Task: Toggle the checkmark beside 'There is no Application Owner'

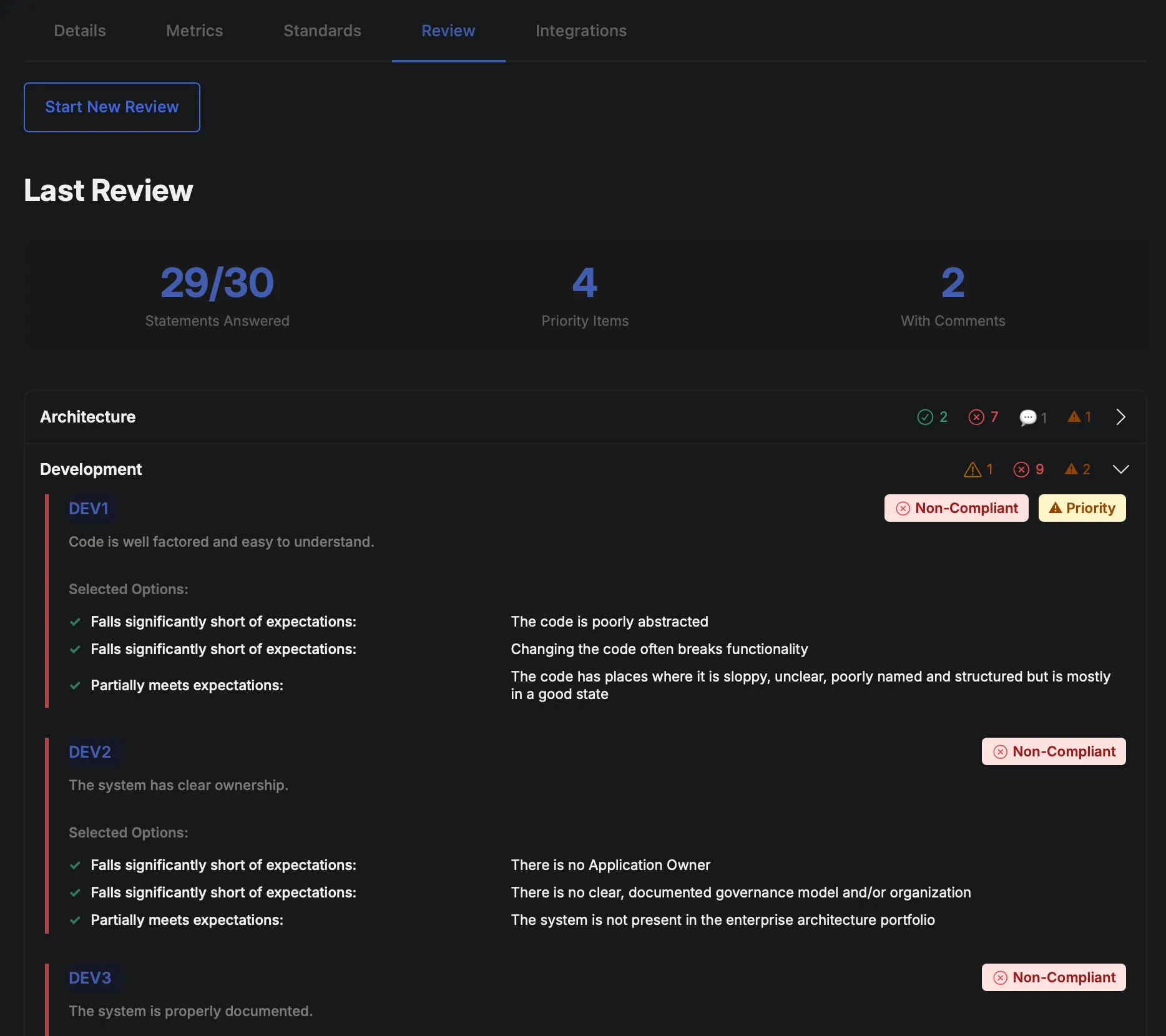Action: [x=76, y=865]
